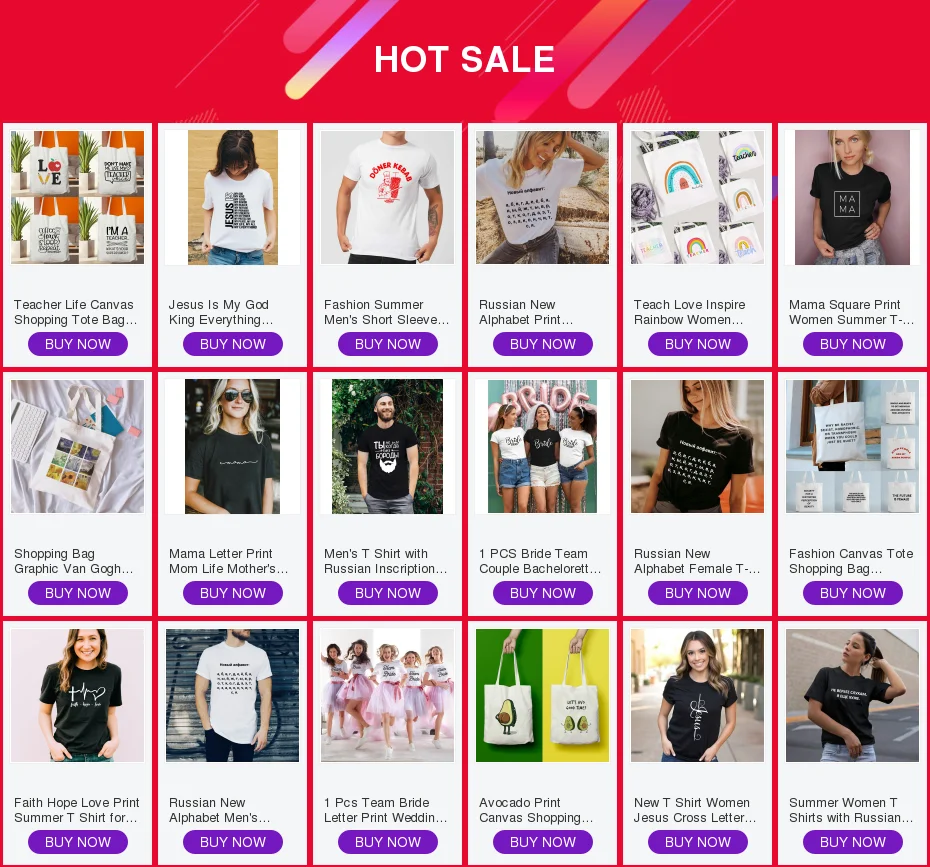930x867 pixels.
Task: Click BUY NOW under Faith Hope Love Print
Action: point(78,842)
